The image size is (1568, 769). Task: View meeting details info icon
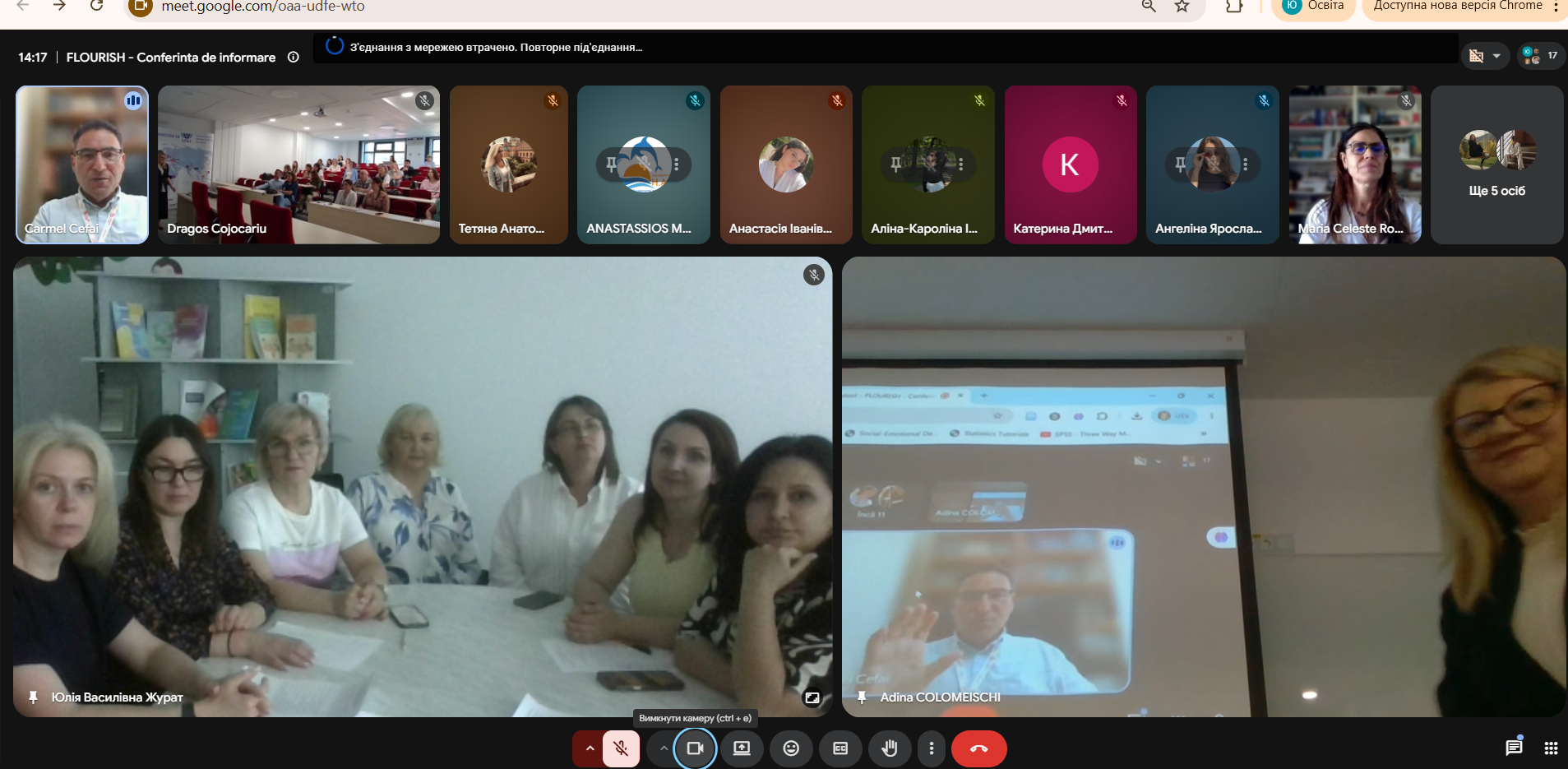pos(293,57)
